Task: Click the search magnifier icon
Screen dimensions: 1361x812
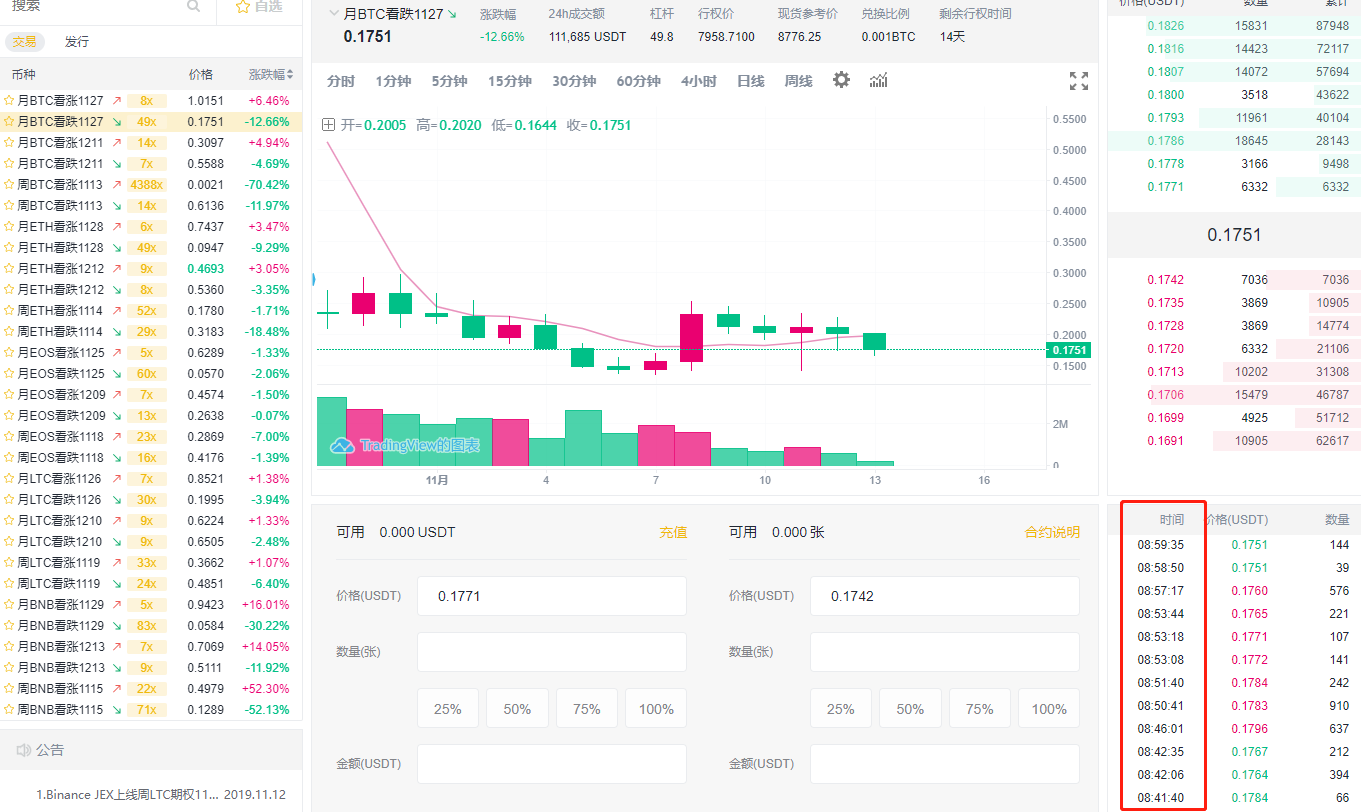Action: coord(194,6)
